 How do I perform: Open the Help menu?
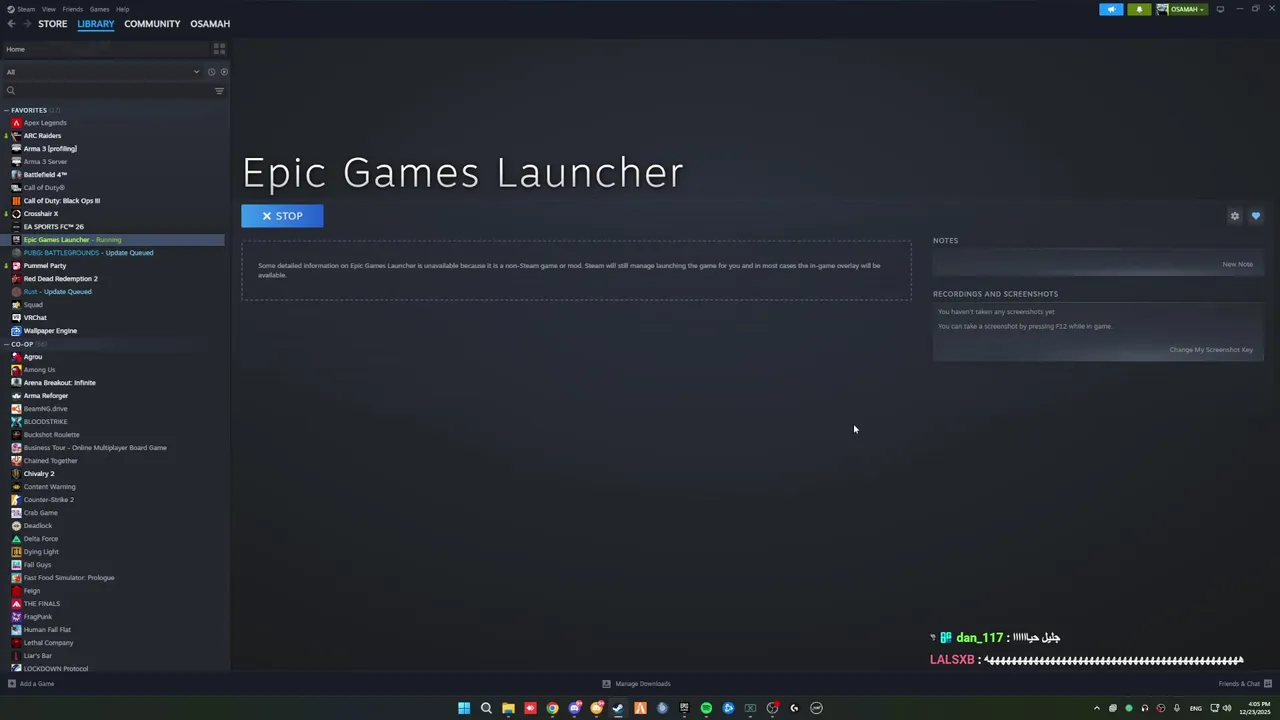(x=122, y=9)
